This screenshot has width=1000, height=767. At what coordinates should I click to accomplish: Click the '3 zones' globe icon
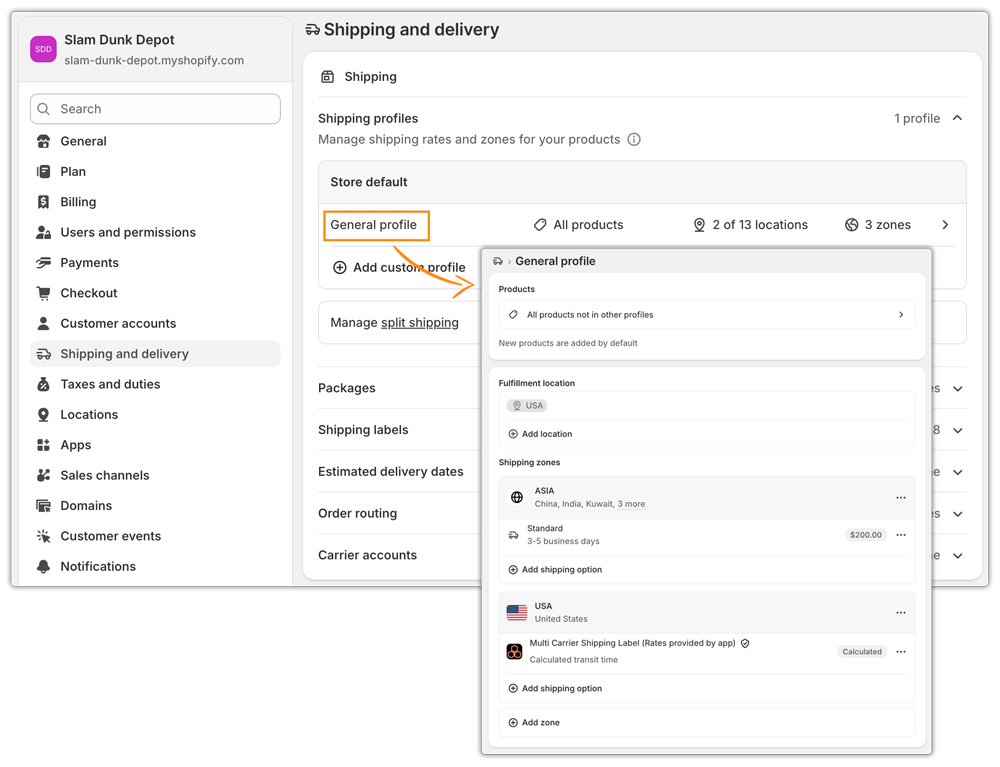tap(851, 225)
